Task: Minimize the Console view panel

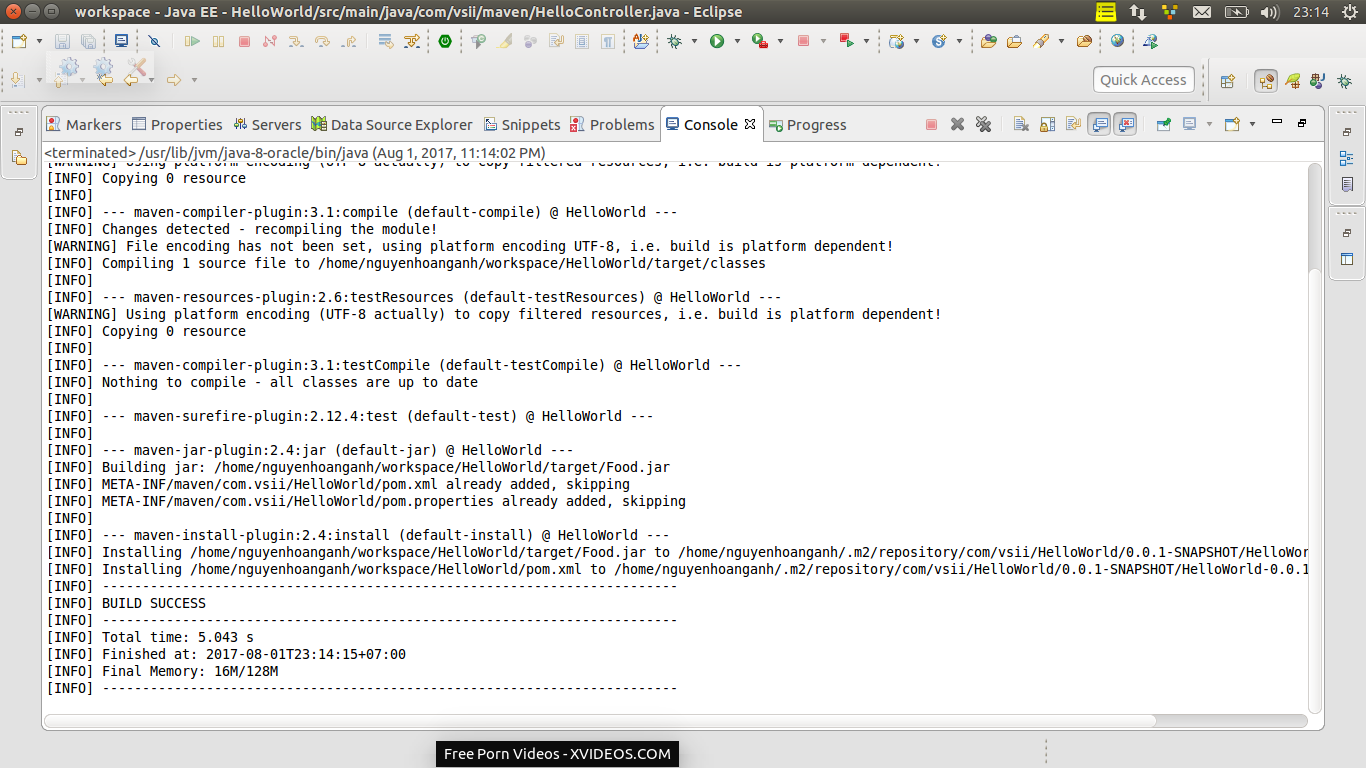Action: tap(1276, 122)
